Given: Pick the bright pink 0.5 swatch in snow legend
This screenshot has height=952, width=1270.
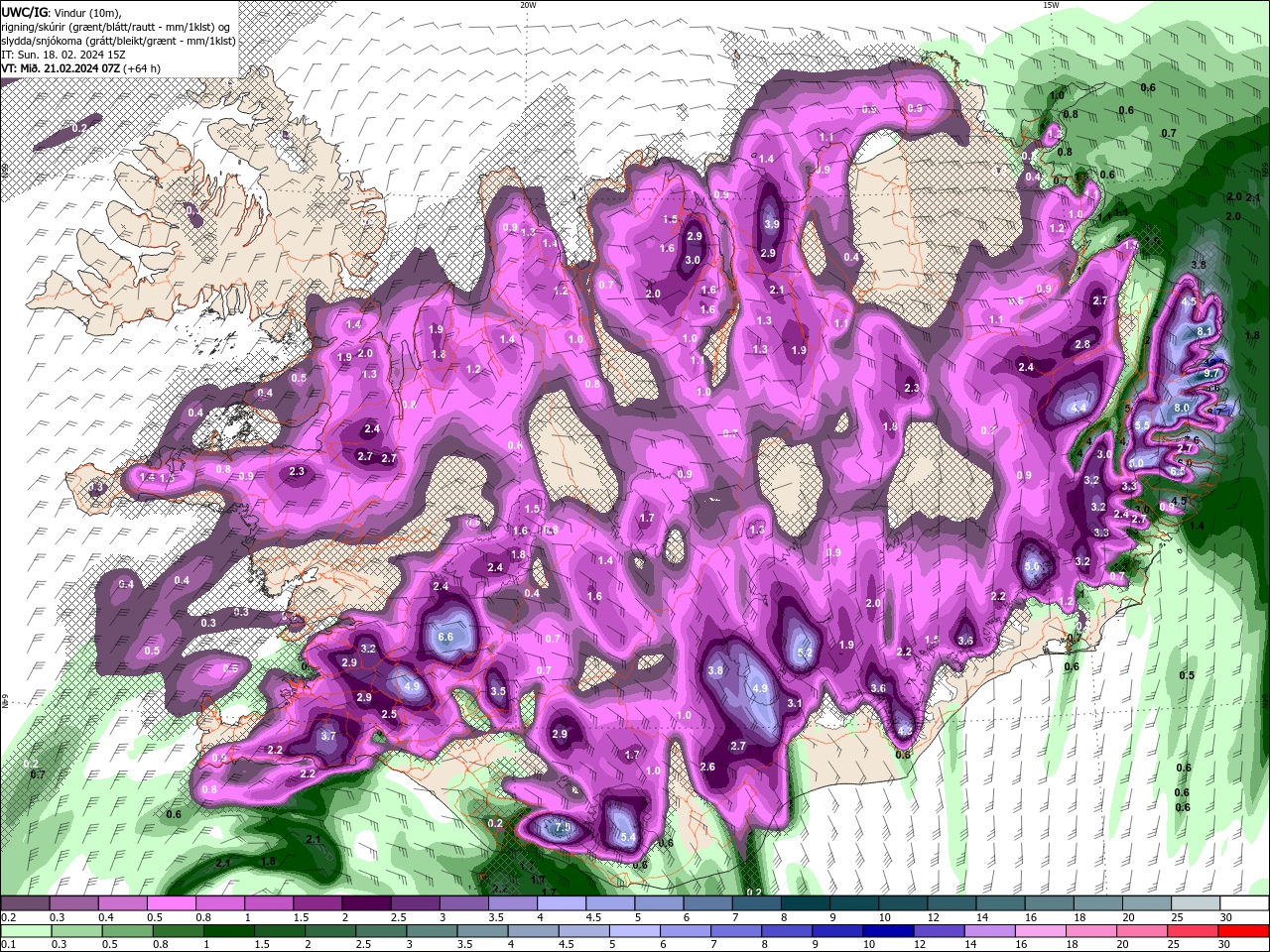Looking at the screenshot, I should pyautogui.click(x=173, y=903).
